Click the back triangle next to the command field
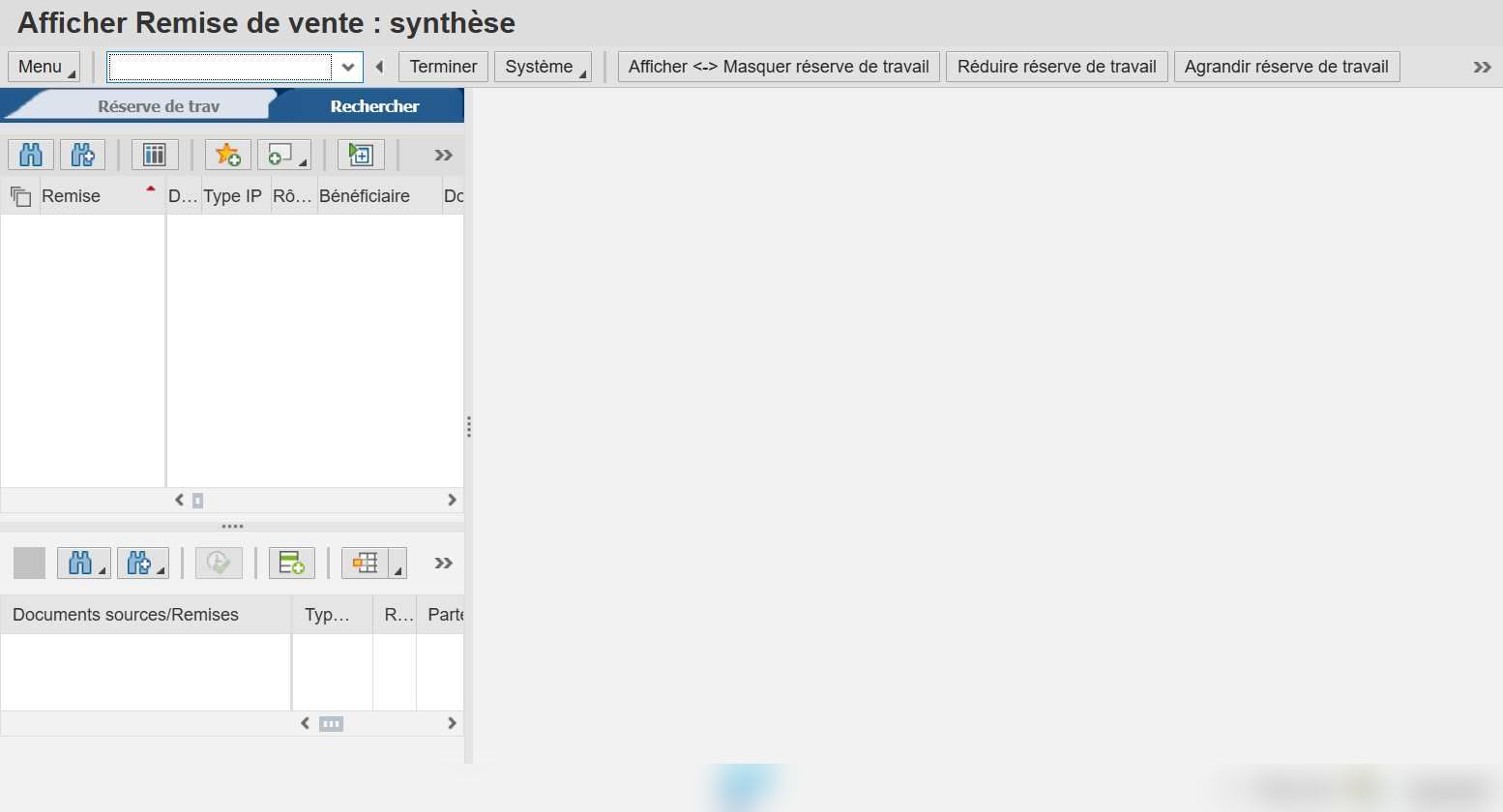This screenshot has height=812, width=1503. [x=379, y=67]
